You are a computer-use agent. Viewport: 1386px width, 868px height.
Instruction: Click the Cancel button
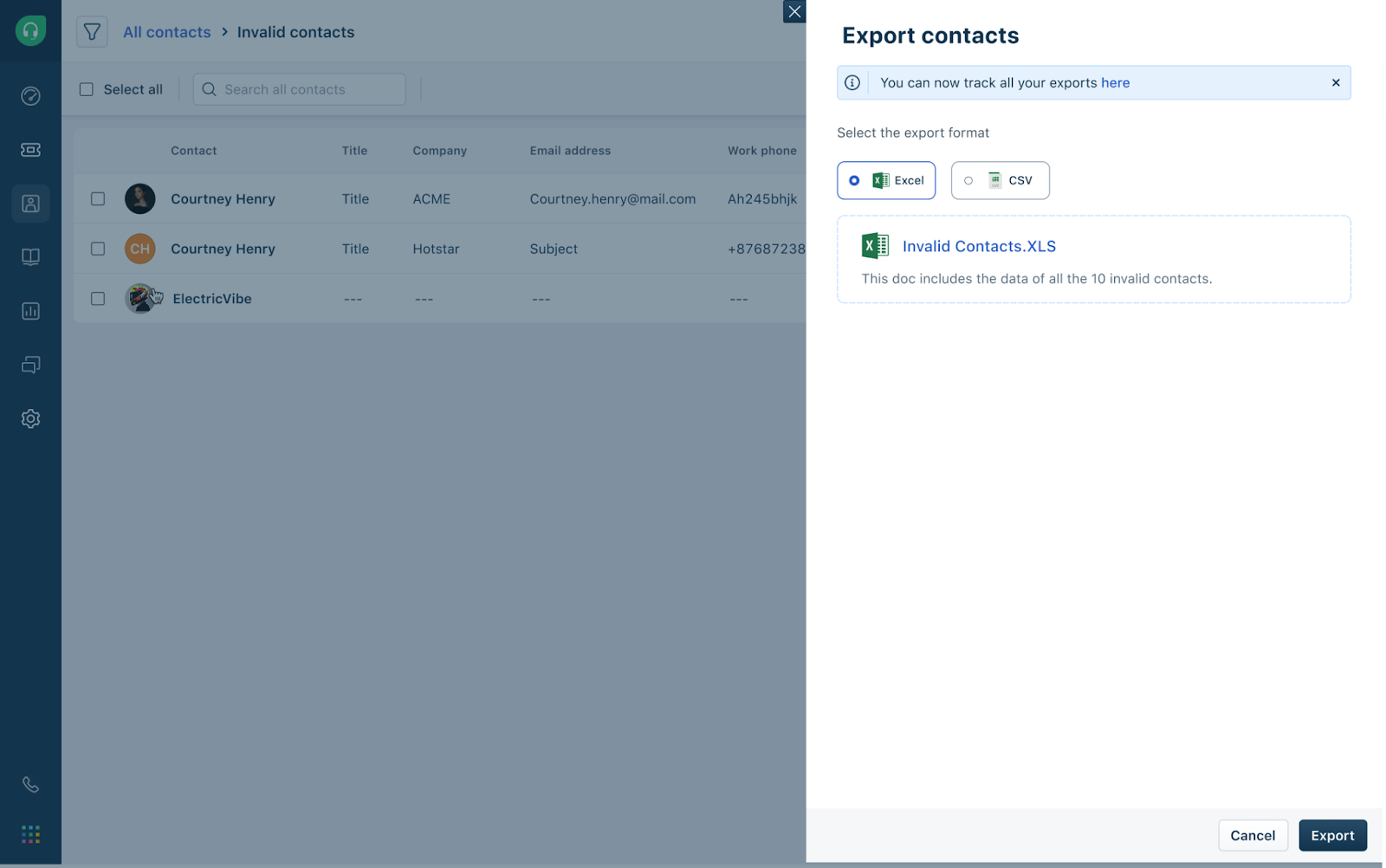pyautogui.click(x=1253, y=835)
